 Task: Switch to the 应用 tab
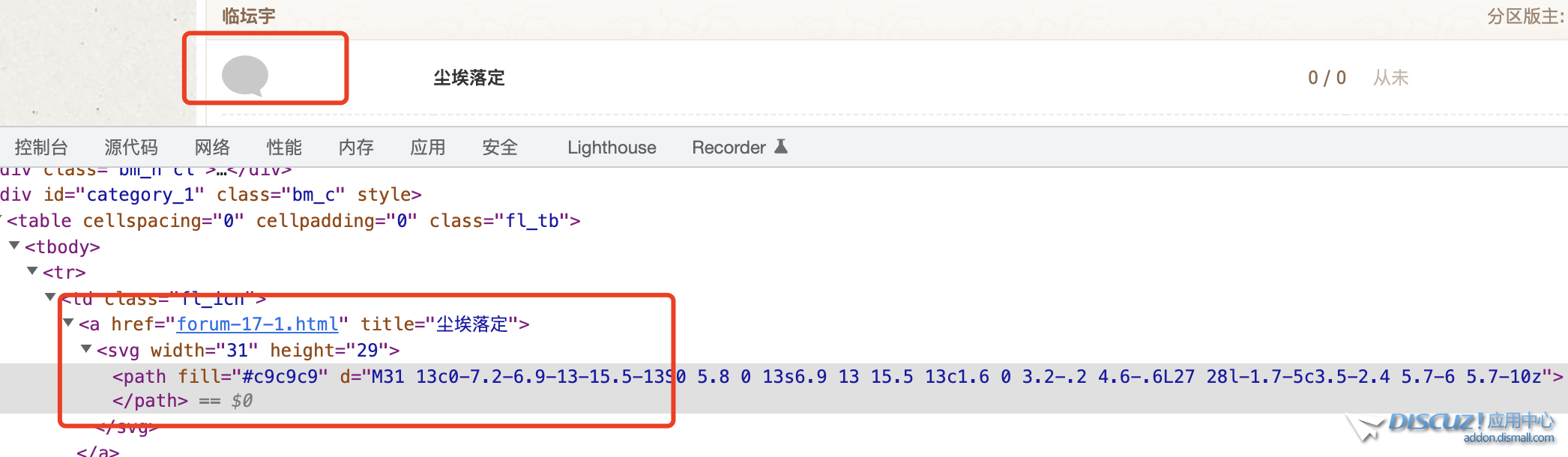[428, 148]
